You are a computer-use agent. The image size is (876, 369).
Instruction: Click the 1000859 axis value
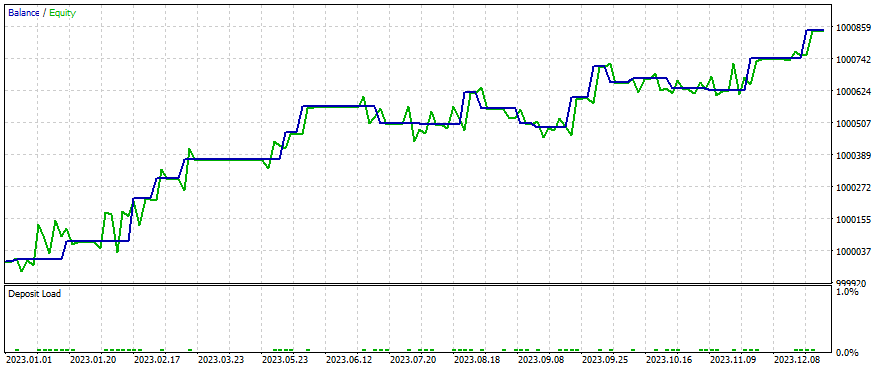pyautogui.click(x=853, y=27)
